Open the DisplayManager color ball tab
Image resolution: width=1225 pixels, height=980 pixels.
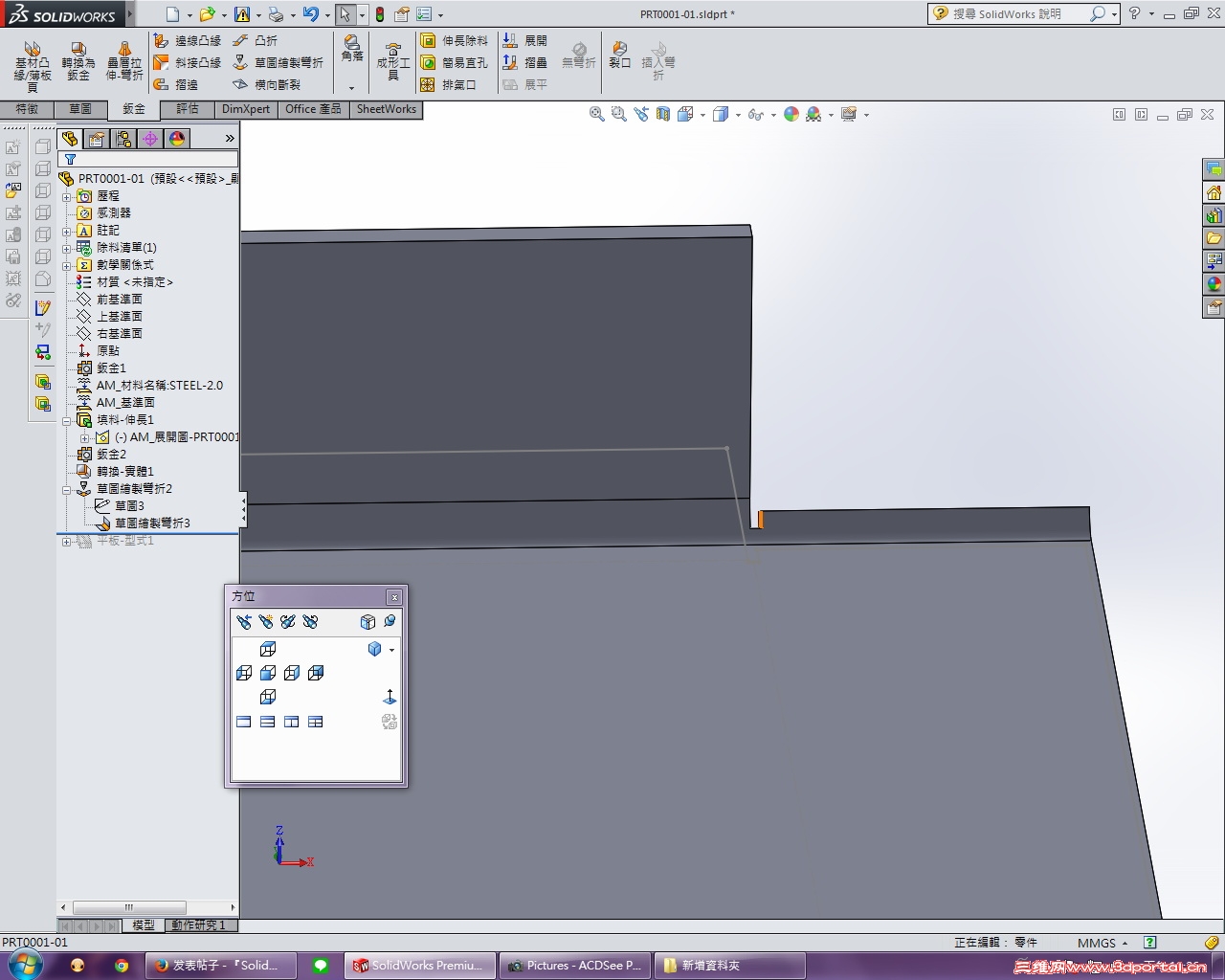177,139
